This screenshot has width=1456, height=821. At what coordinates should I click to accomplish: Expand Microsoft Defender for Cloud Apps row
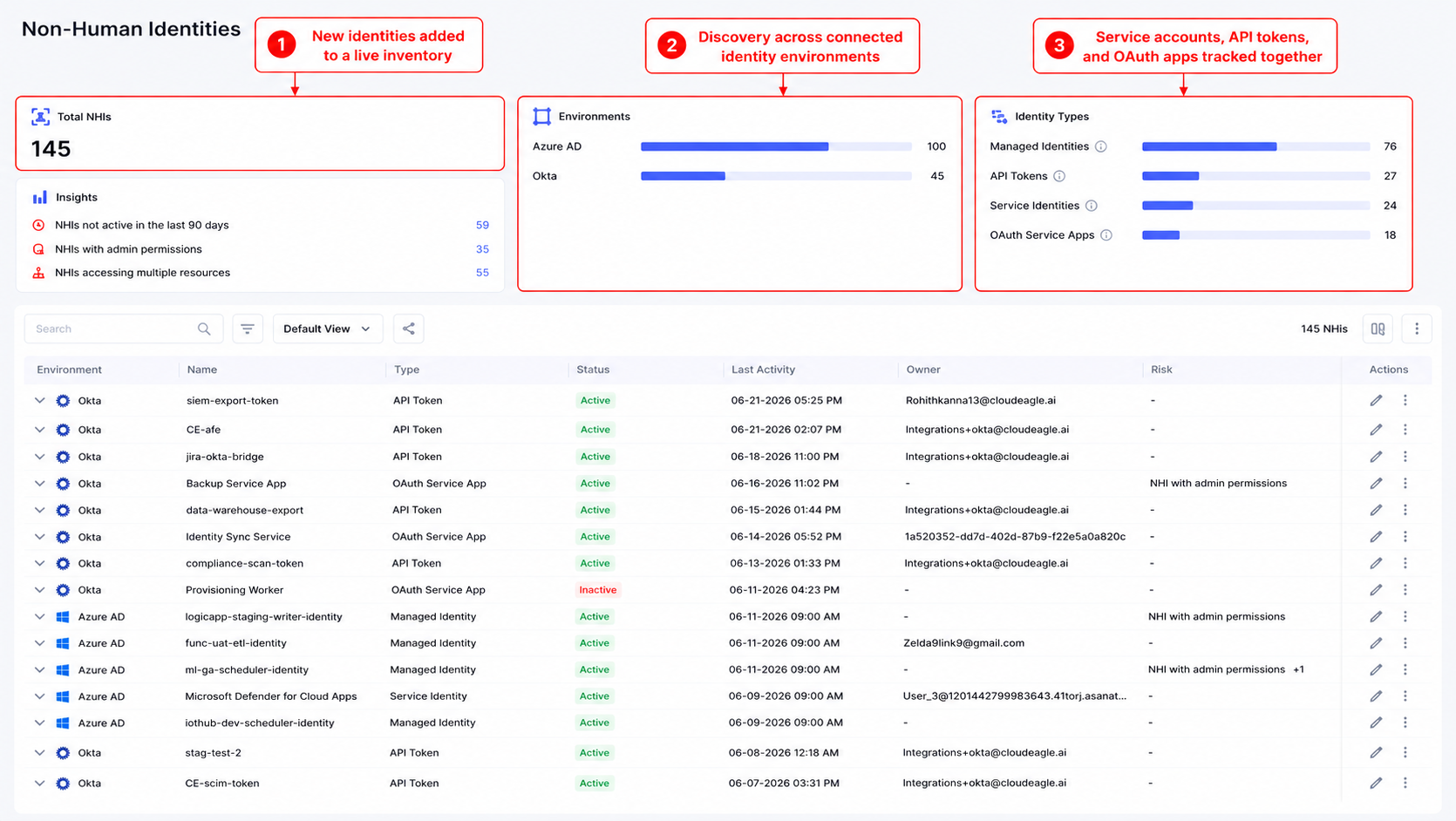point(39,696)
